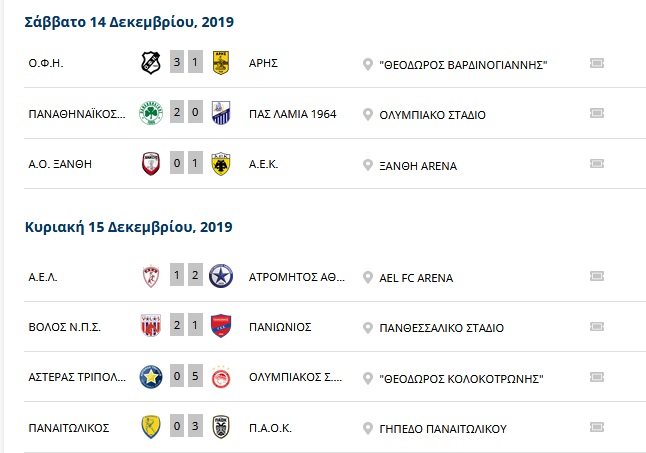Click the Παναθηναϊκός green shamrock crest

tap(151, 113)
